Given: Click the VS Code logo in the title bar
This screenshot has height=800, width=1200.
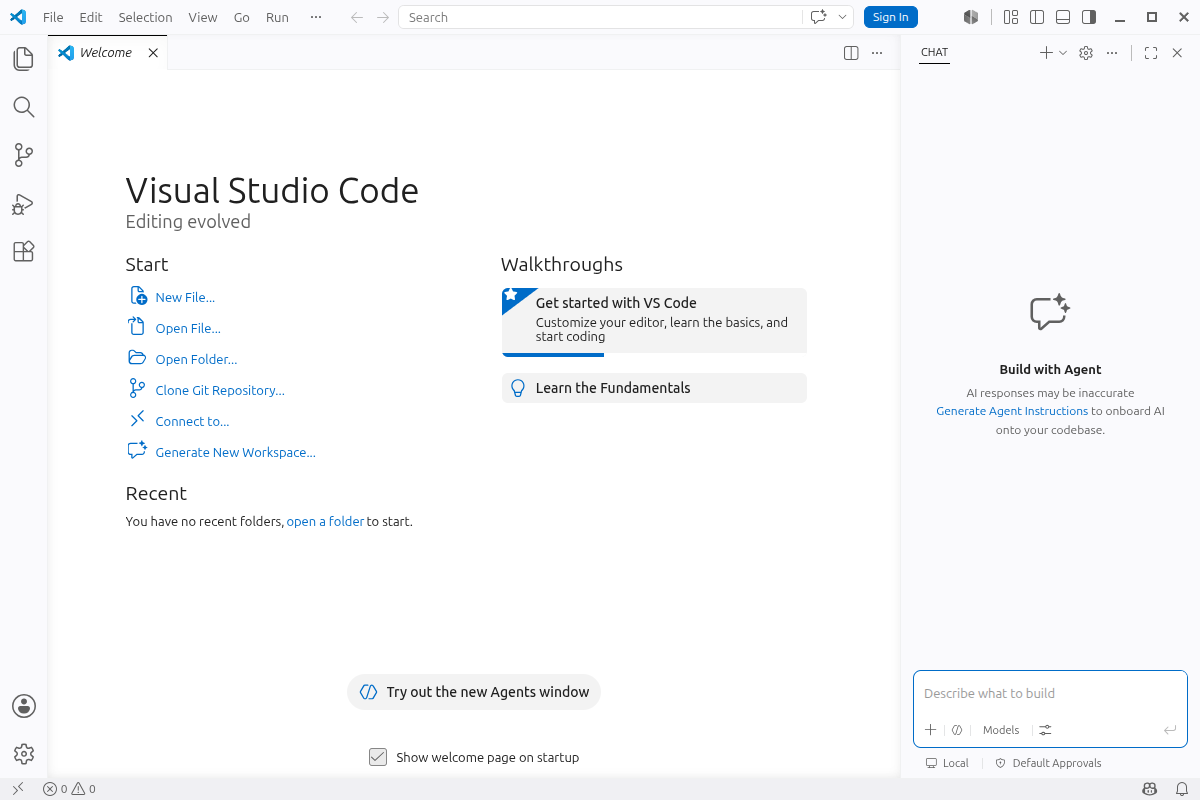Looking at the screenshot, I should coord(17,17).
